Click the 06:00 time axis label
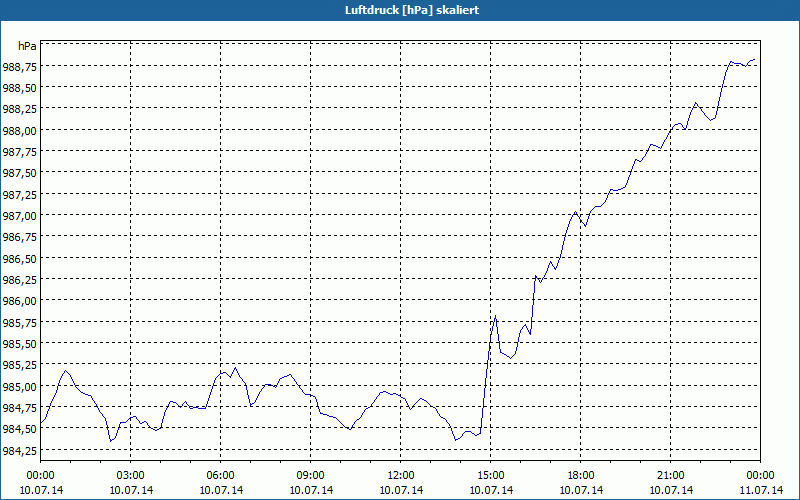Screen dimensions: 800x500 (220, 476)
